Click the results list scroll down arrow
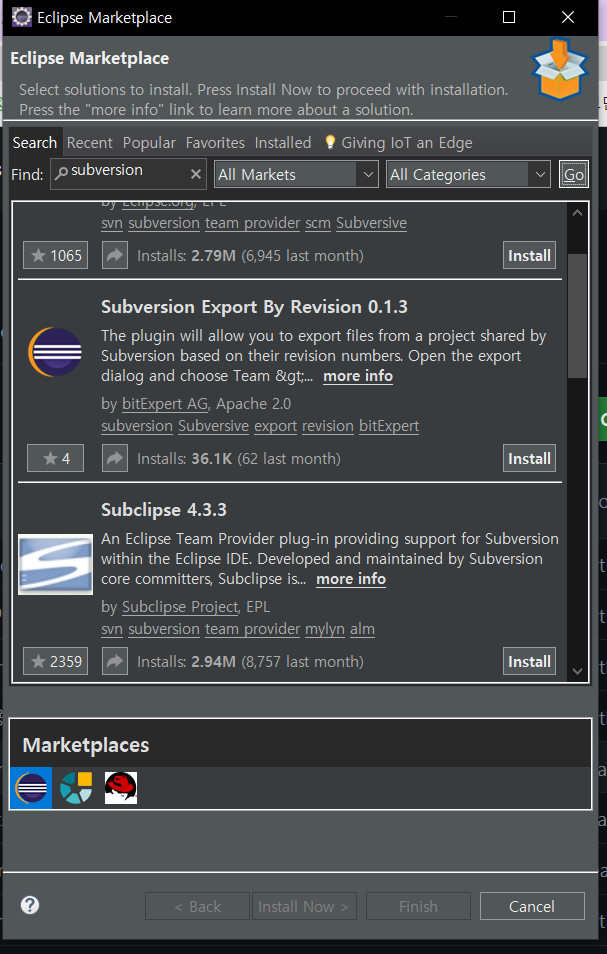 coord(577,670)
